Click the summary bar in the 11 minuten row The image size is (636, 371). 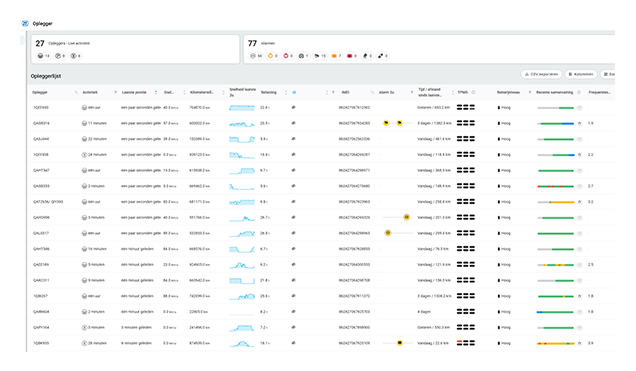pos(556,123)
